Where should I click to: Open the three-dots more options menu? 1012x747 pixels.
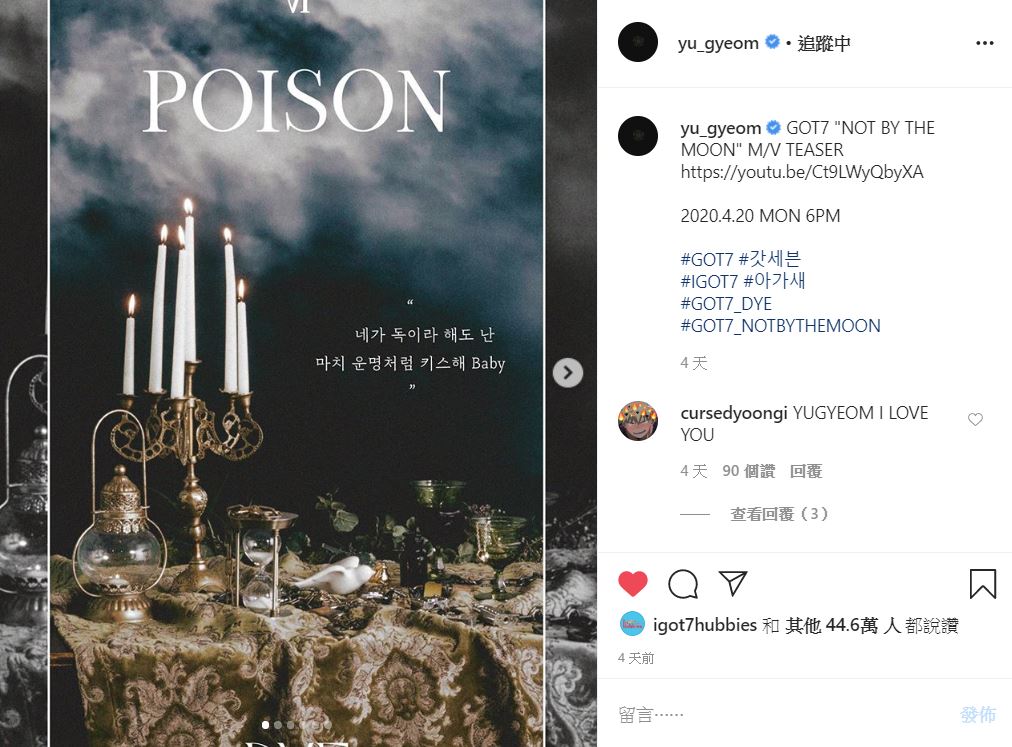[x=985, y=43]
